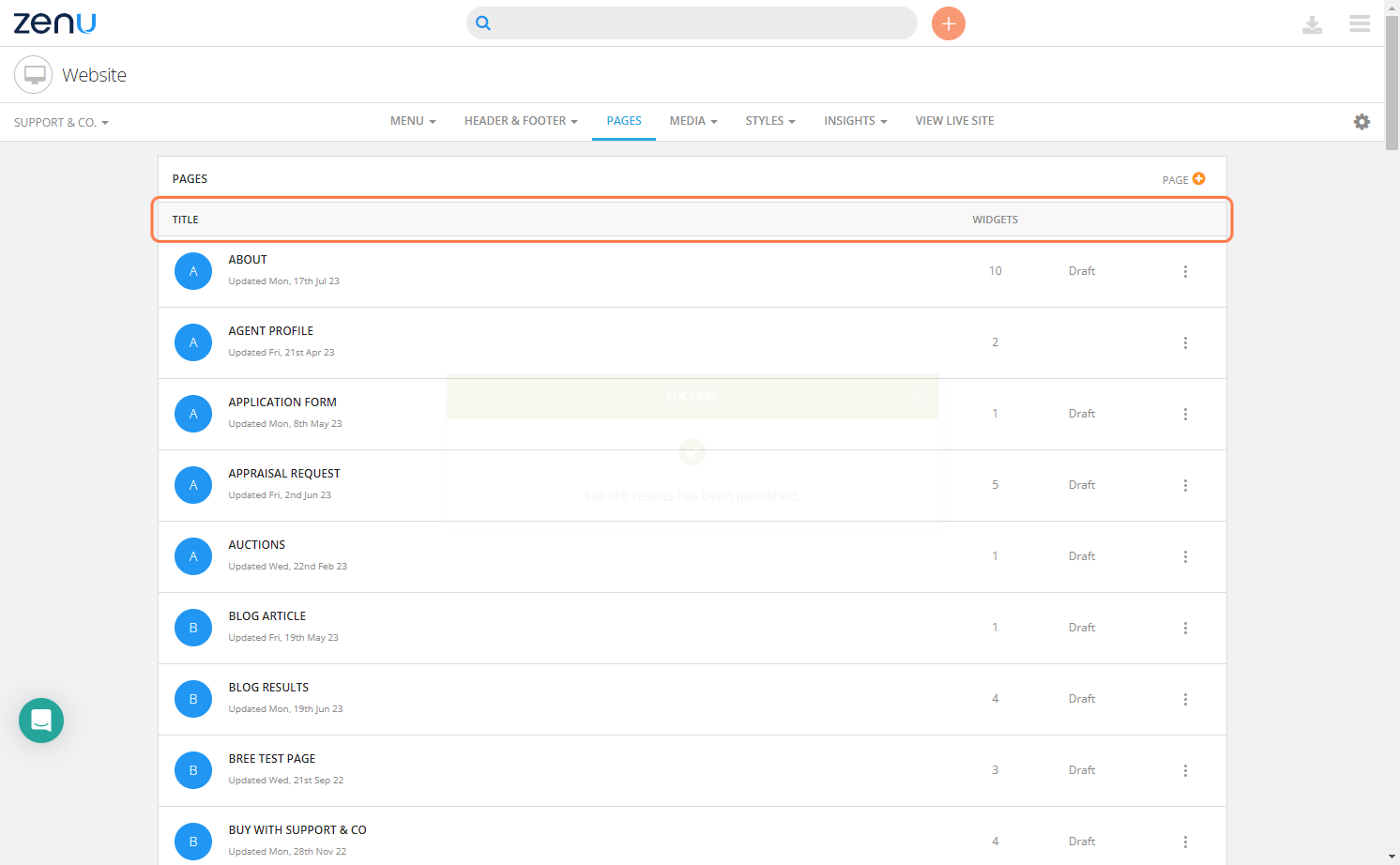Screen dimensions: 1400x865
Task: Open the downloads tray icon
Action: (x=1312, y=24)
